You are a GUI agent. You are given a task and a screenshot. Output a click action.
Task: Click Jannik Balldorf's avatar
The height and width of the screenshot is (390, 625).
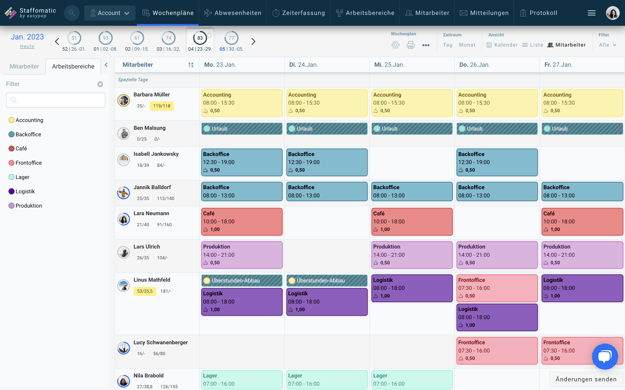pos(124,193)
